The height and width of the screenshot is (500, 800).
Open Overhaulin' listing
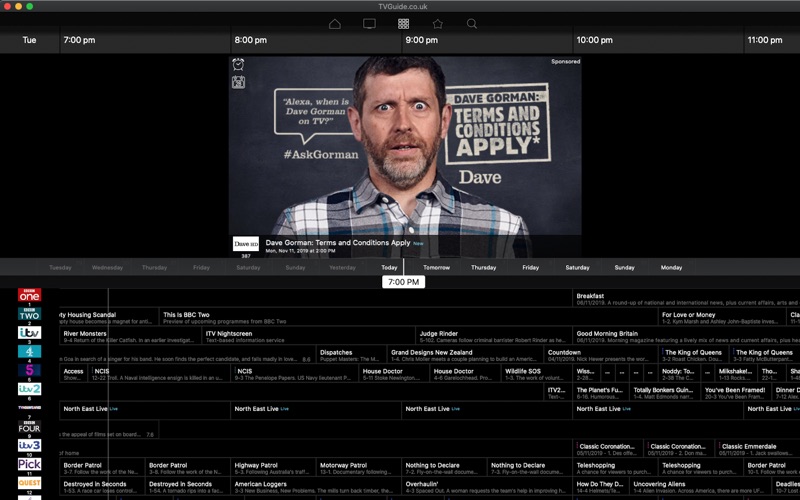pos(487,487)
